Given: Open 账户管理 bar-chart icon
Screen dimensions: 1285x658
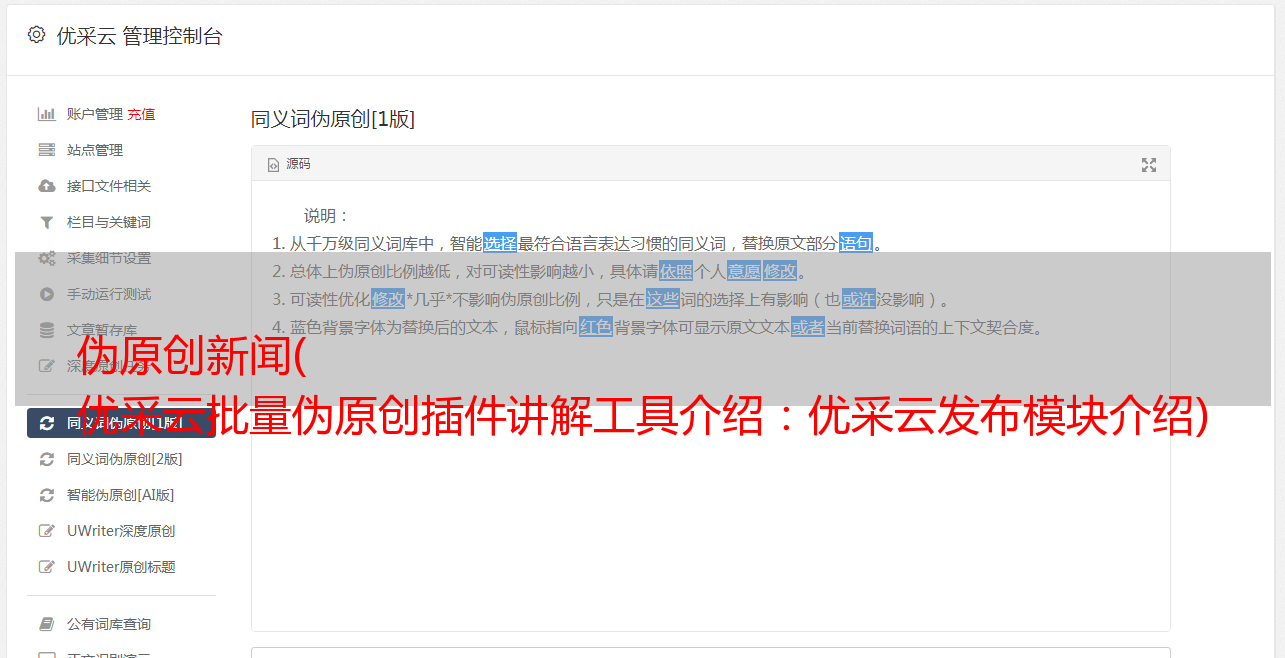Looking at the screenshot, I should 46,114.
